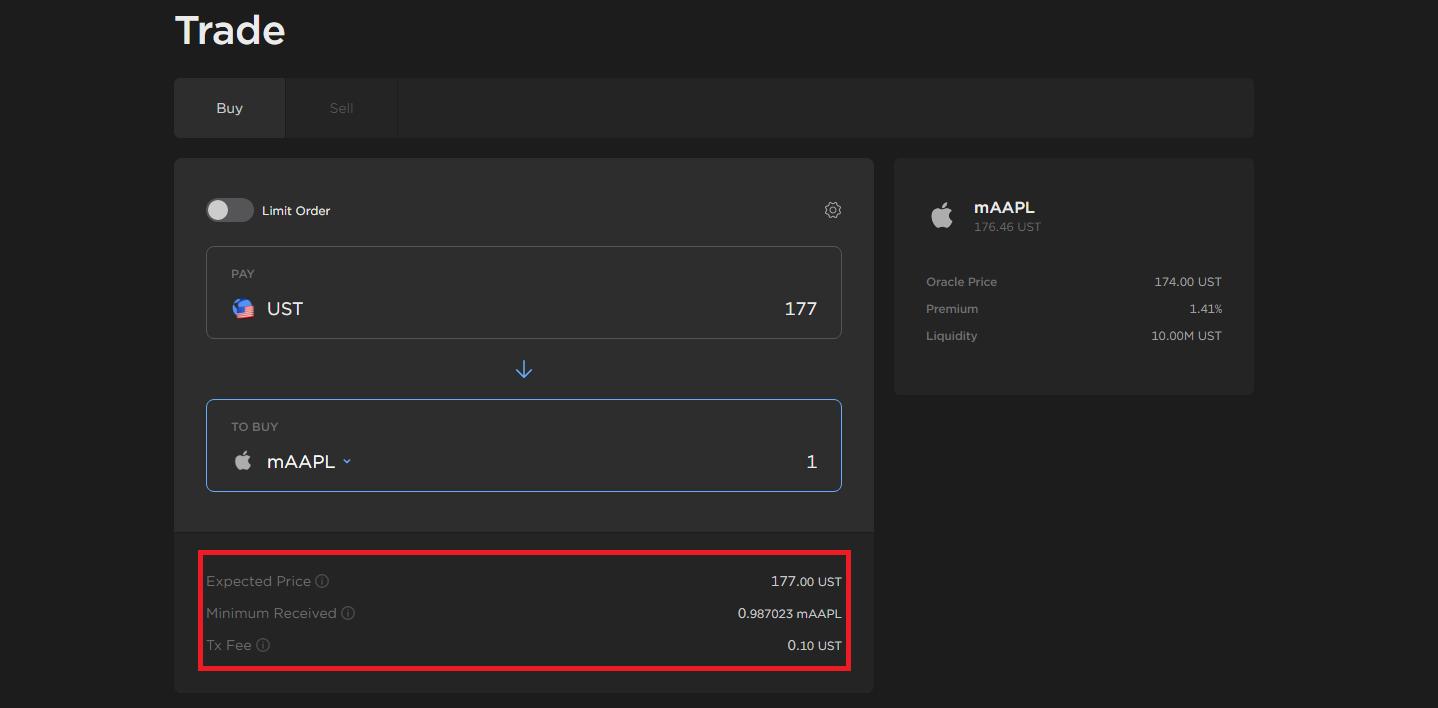Click the mAAPL Apple logo in info panel
The image size is (1438, 708).
tap(941, 215)
